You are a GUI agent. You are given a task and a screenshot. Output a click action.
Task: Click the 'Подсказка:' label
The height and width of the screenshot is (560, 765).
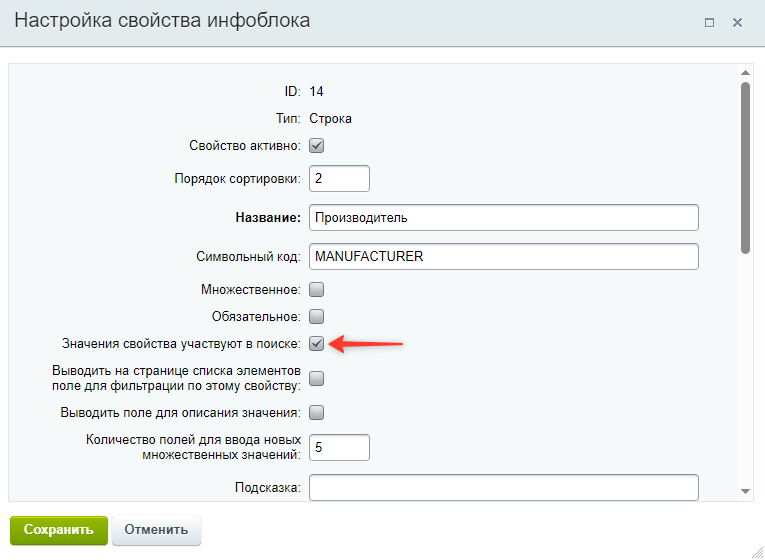tap(268, 487)
